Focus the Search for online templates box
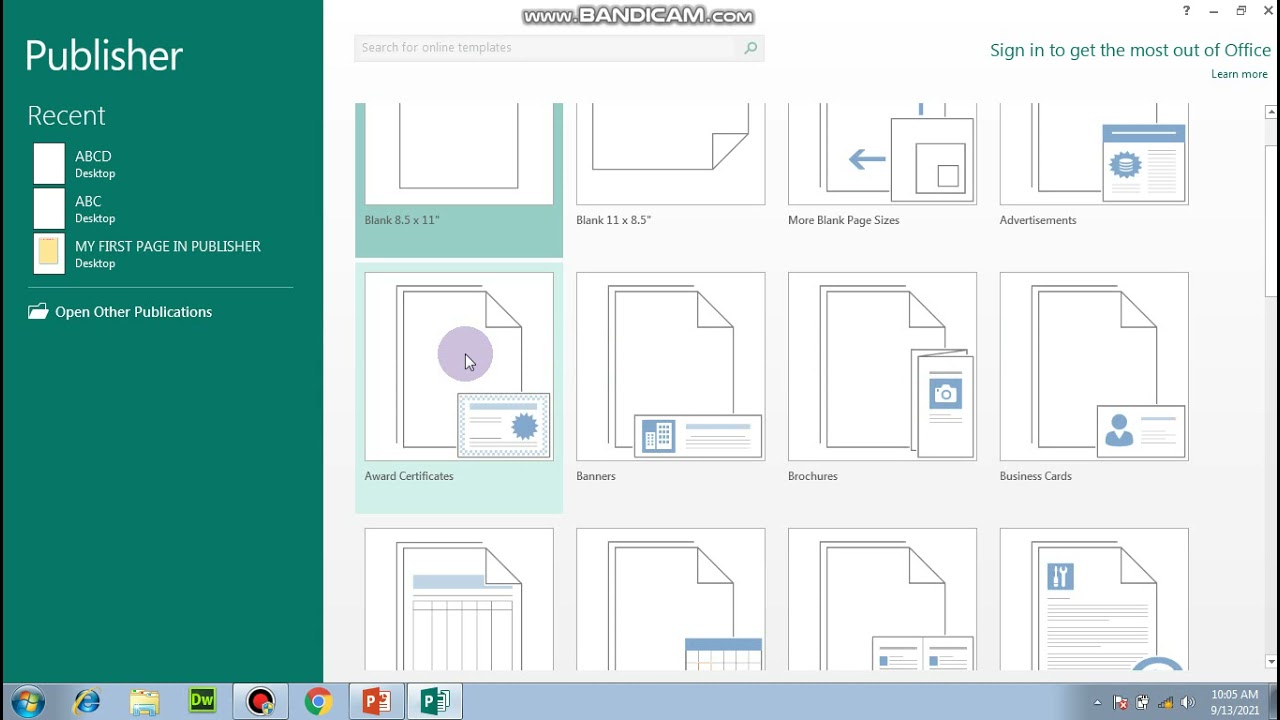Screen dimensions: 1280x720 point(547,48)
